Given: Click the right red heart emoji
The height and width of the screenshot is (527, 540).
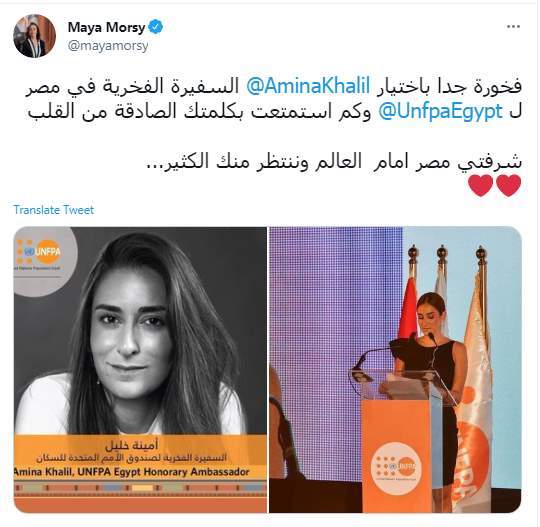Looking at the screenshot, I should [x=509, y=186].
